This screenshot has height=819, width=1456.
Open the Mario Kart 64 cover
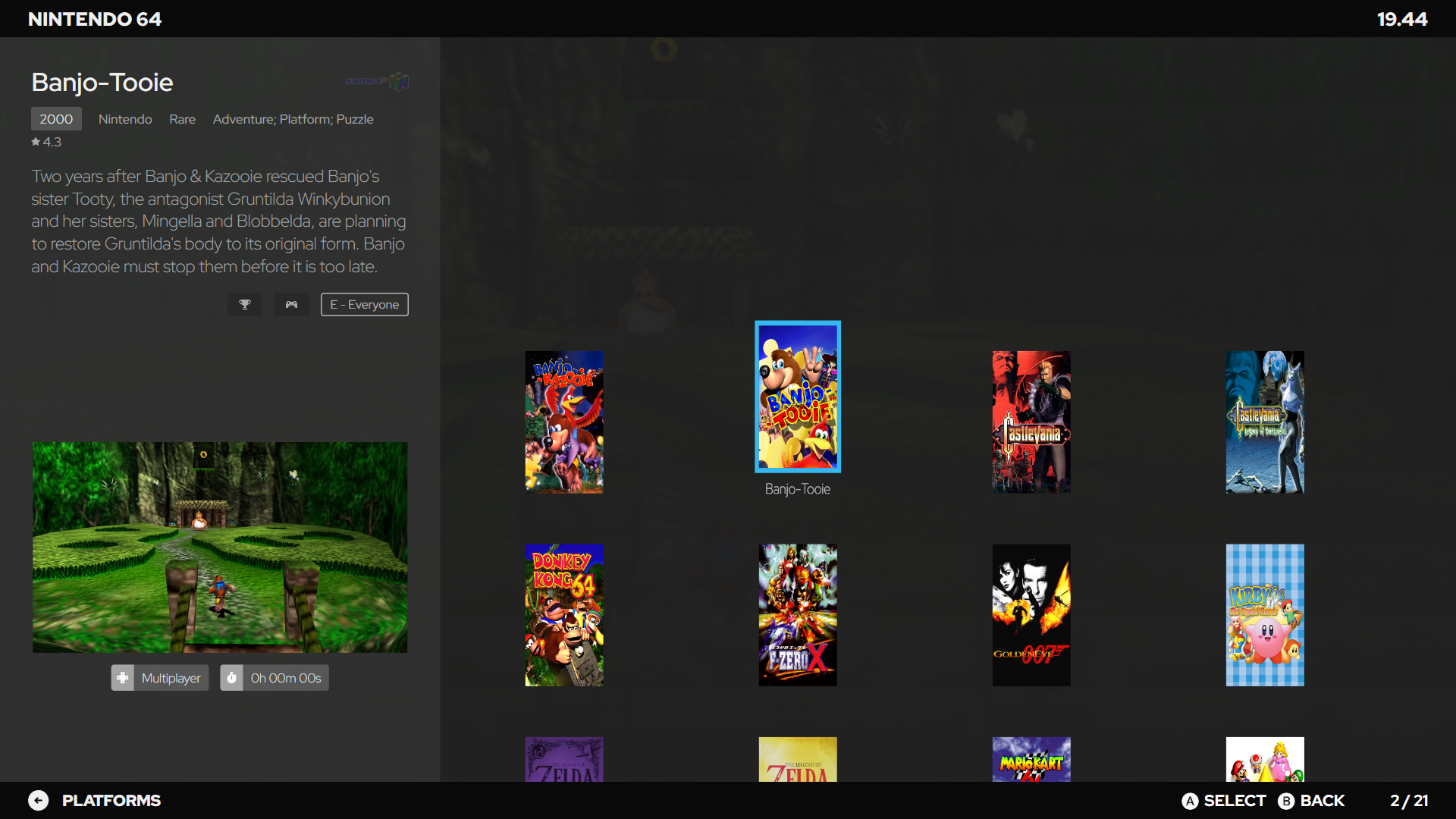pos(1031,759)
